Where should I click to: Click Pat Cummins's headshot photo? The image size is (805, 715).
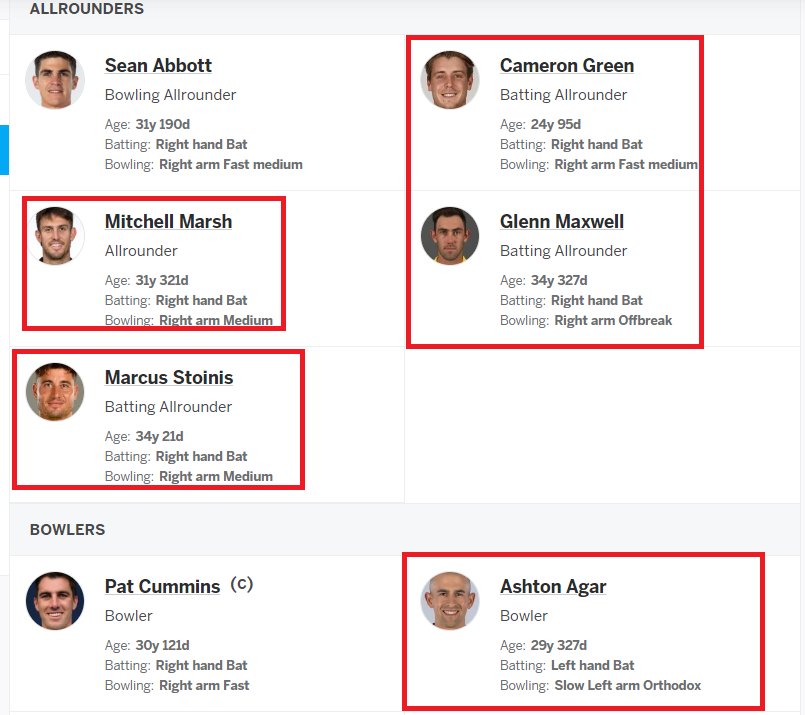pyautogui.click(x=55, y=601)
